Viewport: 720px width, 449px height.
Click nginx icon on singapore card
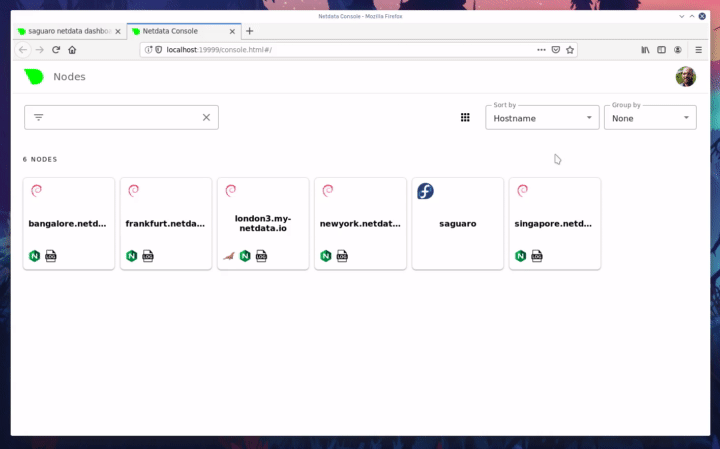pyautogui.click(x=521, y=256)
